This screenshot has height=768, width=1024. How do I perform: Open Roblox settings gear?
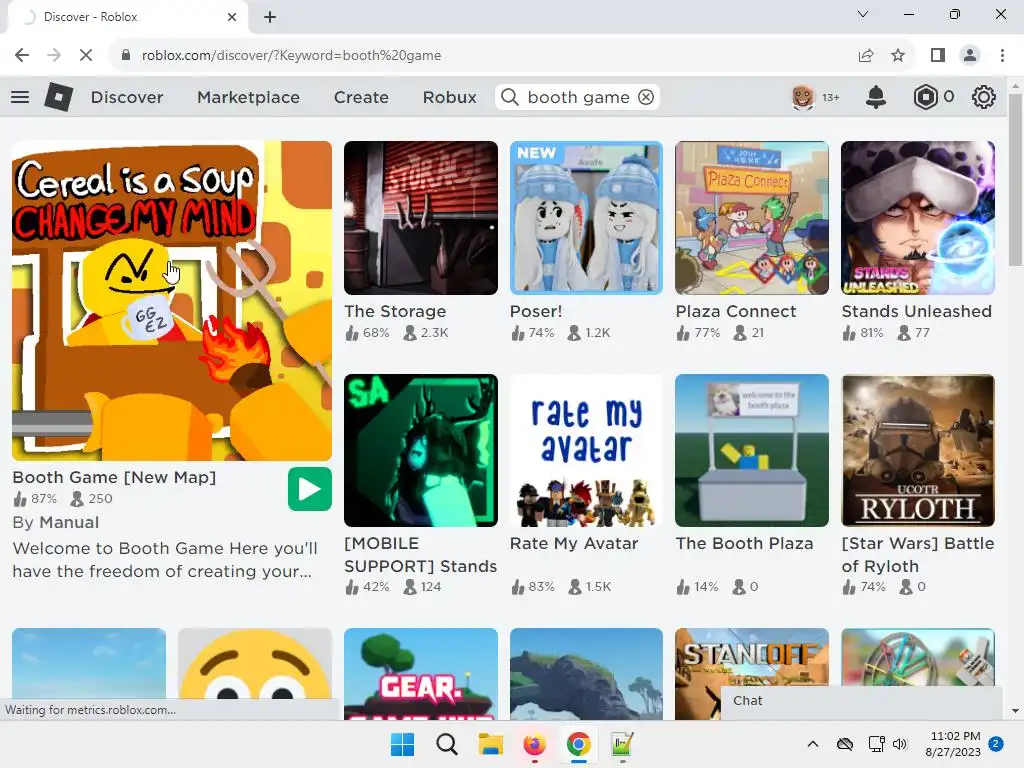click(984, 97)
